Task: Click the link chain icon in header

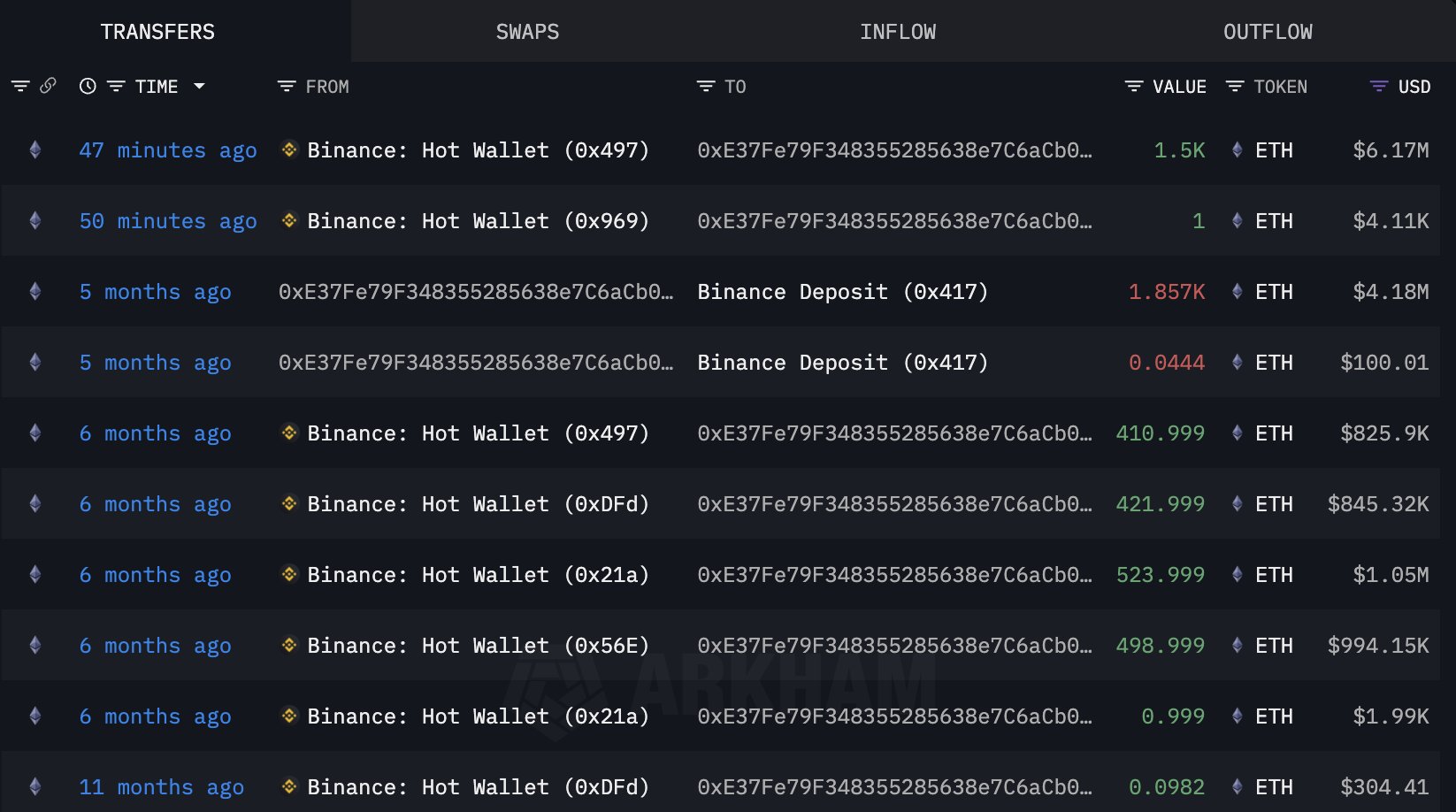Action: (48, 86)
